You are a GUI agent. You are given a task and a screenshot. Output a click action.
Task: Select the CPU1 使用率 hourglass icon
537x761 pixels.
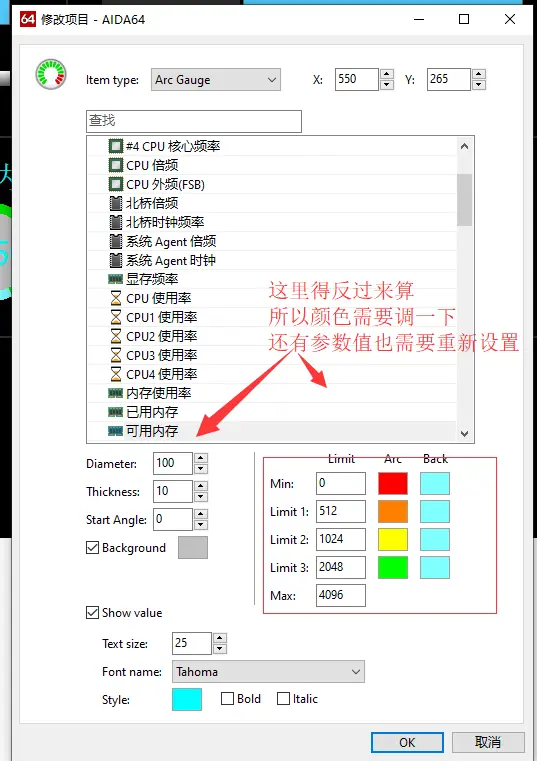116,317
